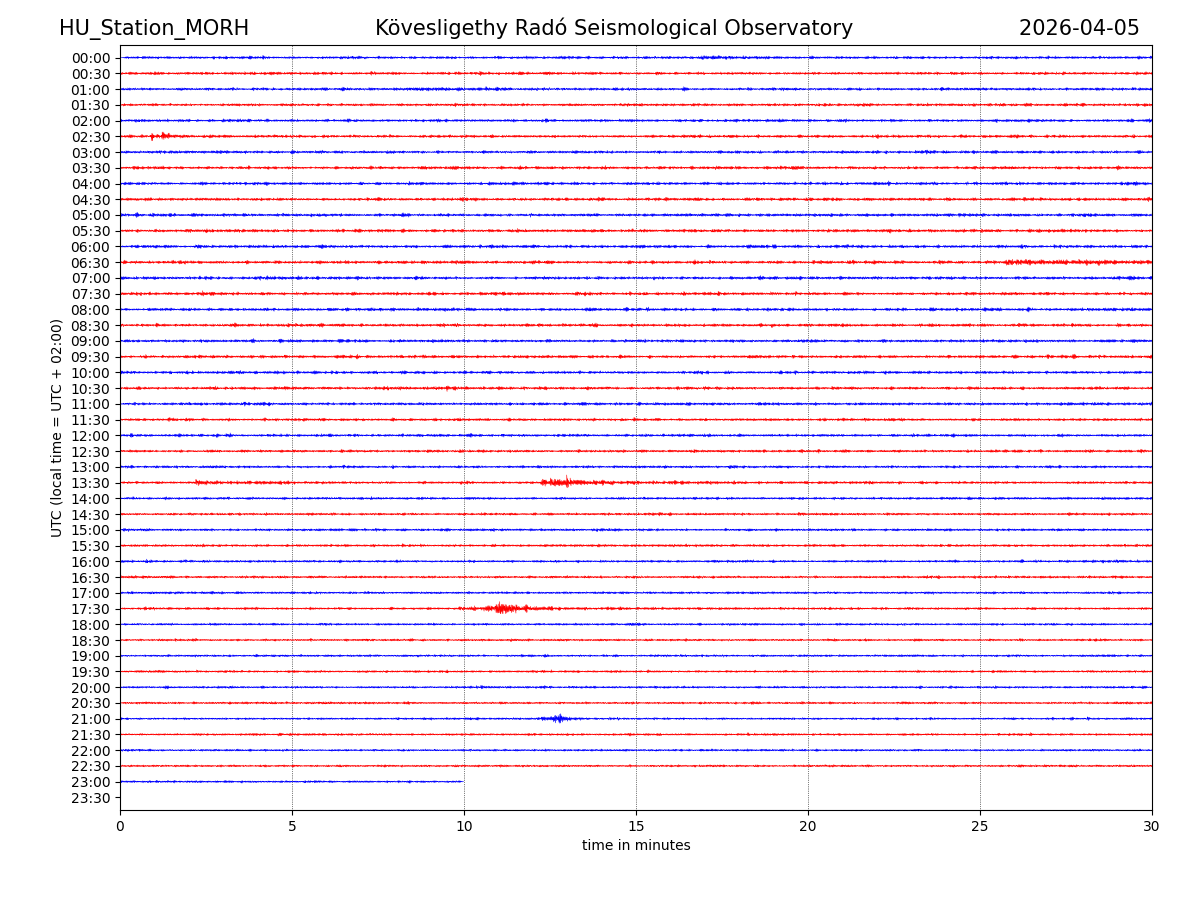Click the 09:30 row time label
Image resolution: width=1200 pixels, height=900 pixels.
[x=91, y=357]
